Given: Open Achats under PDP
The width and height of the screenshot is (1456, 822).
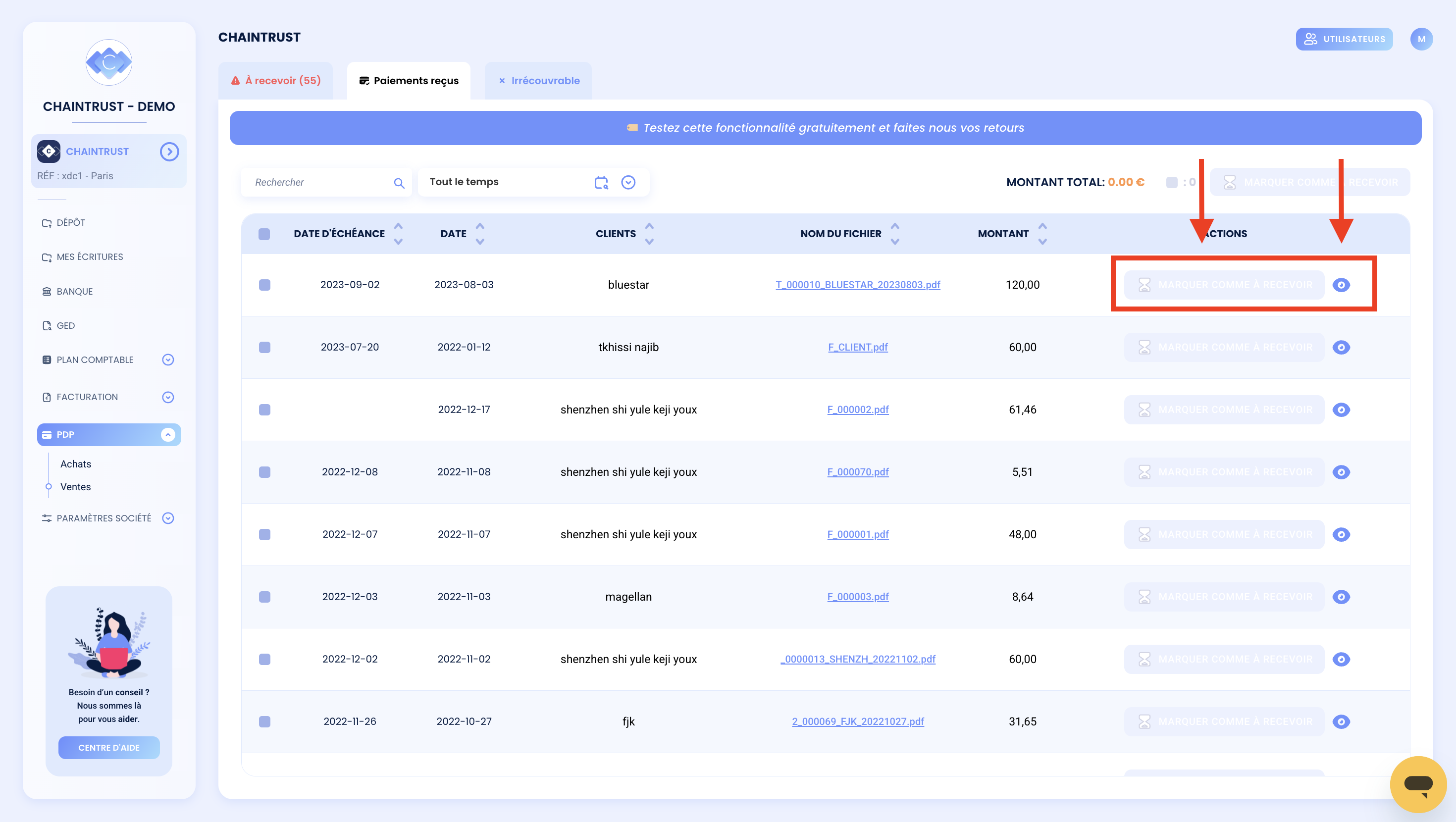Looking at the screenshot, I should (x=76, y=463).
